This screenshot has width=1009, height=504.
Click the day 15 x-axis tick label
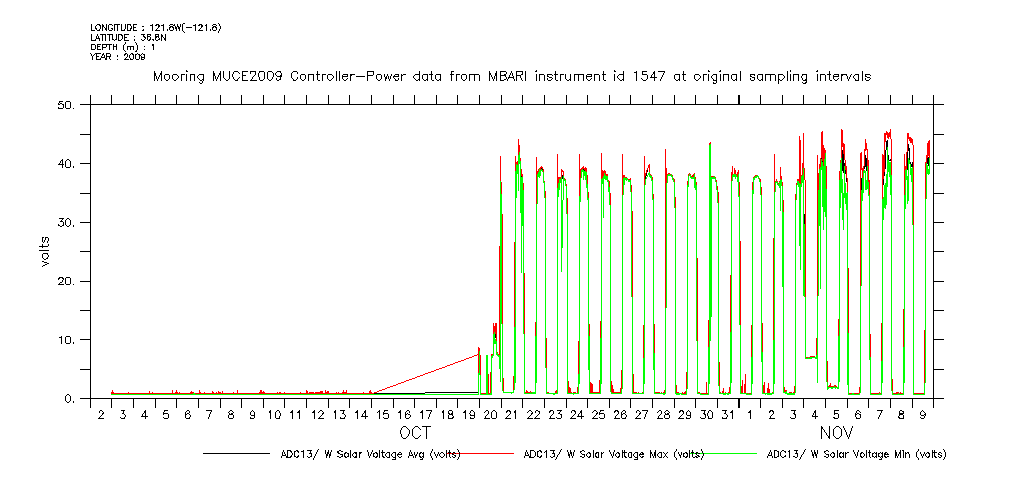tap(382, 414)
